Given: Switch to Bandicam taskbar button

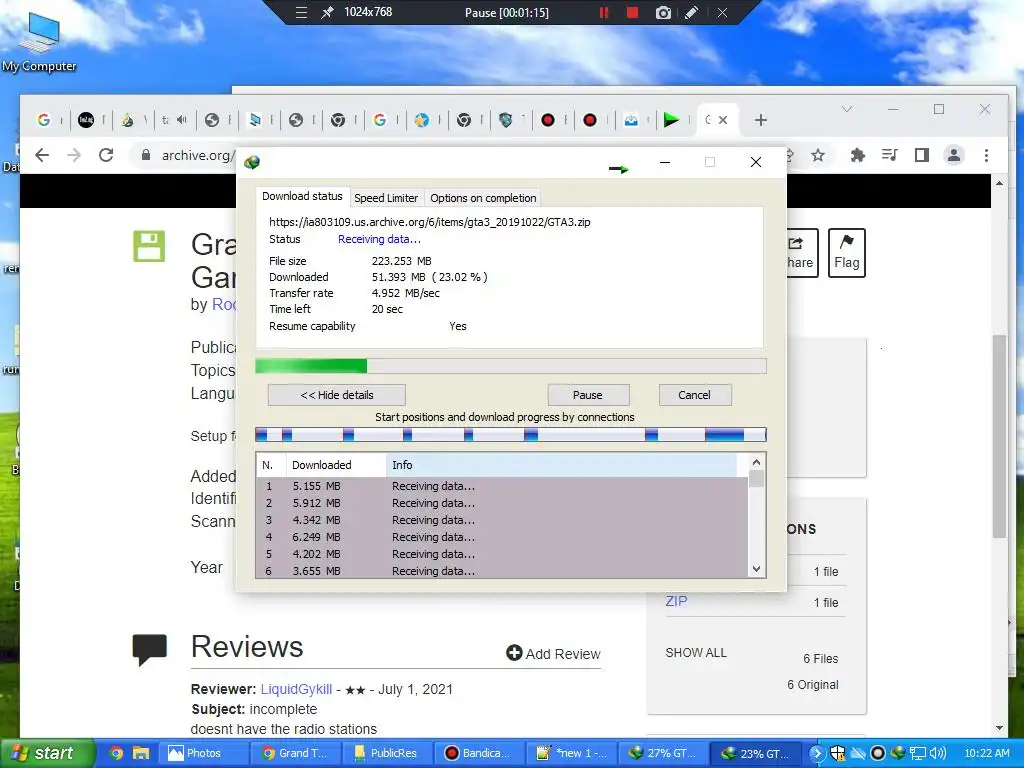Looking at the screenshot, I should (481, 753).
